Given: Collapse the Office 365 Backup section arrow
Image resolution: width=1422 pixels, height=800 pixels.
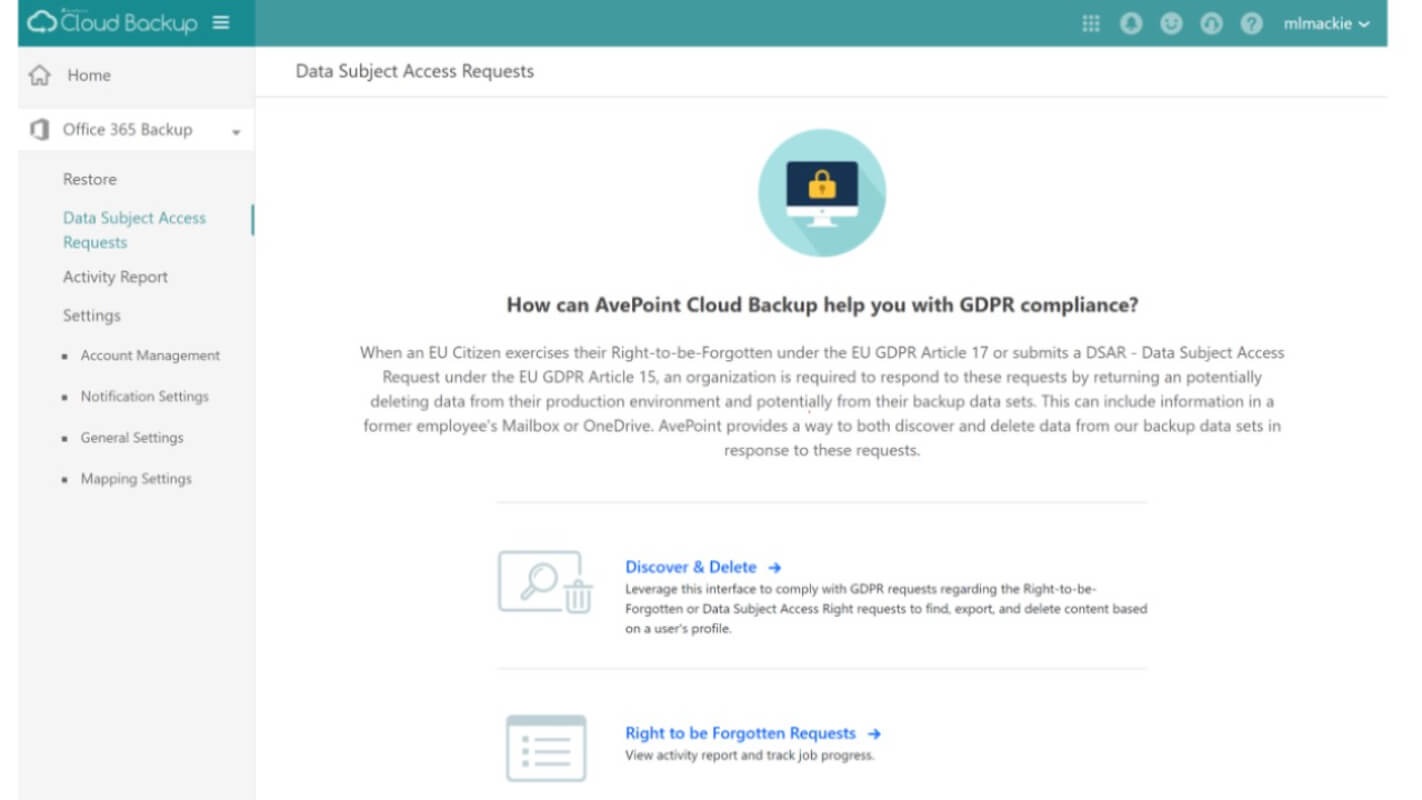Looking at the screenshot, I should pos(236,132).
